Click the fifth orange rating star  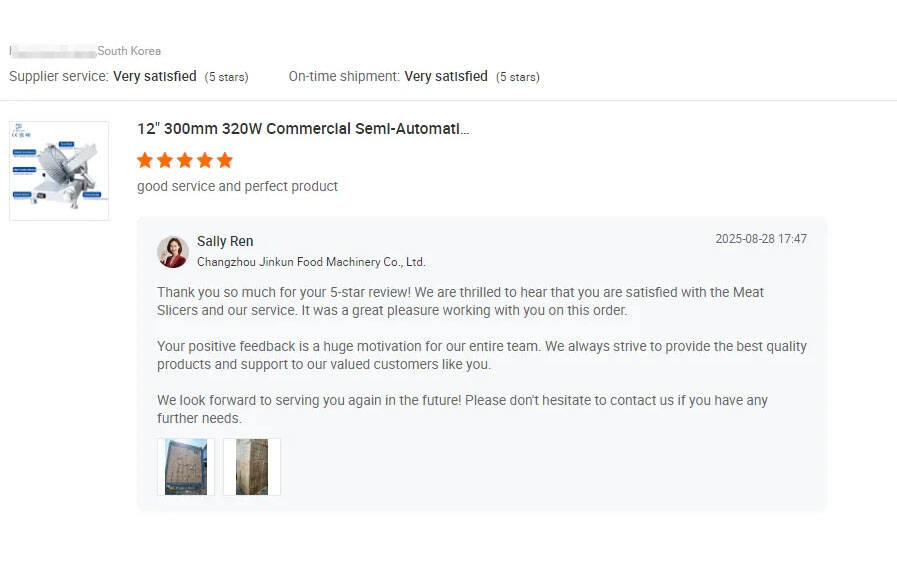click(x=225, y=160)
